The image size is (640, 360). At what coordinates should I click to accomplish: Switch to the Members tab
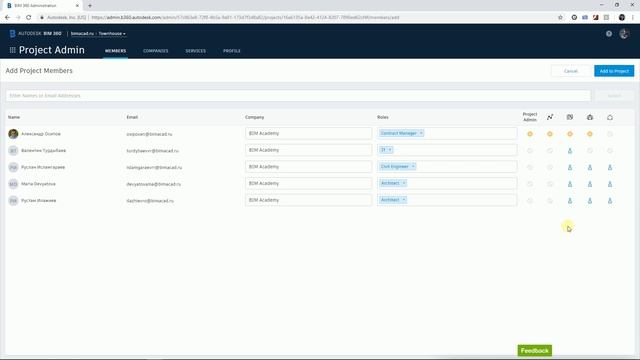point(116,51)
